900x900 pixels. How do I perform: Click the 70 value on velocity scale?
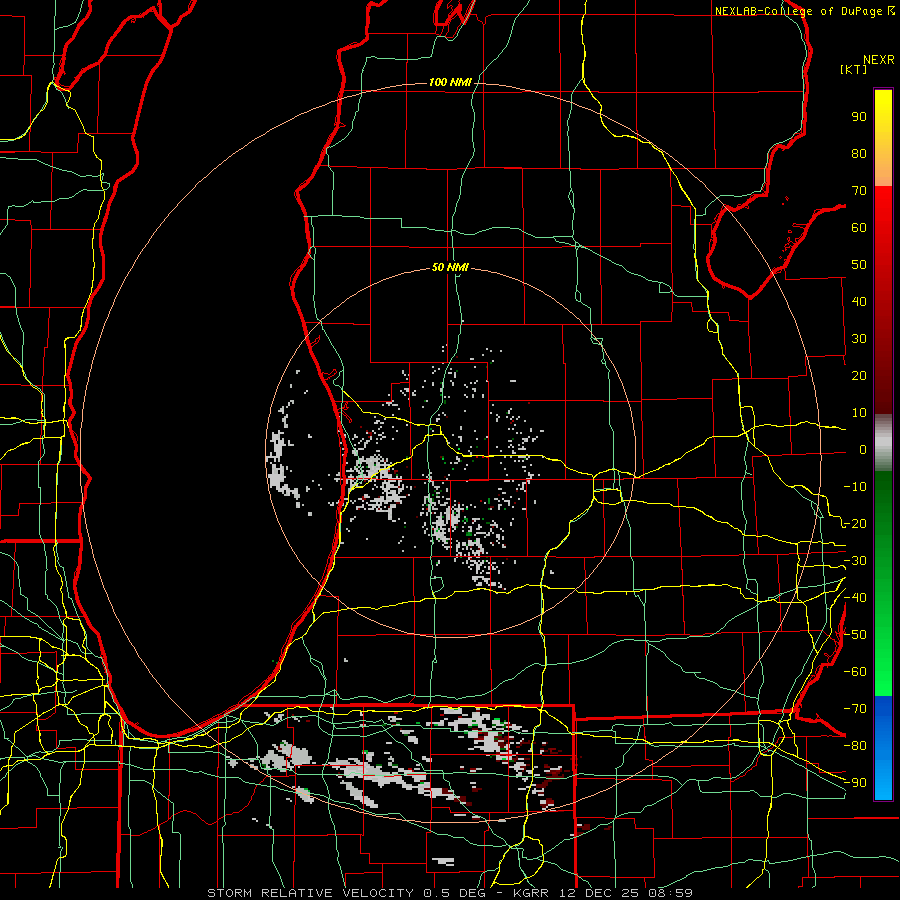[x=859, y=191]
